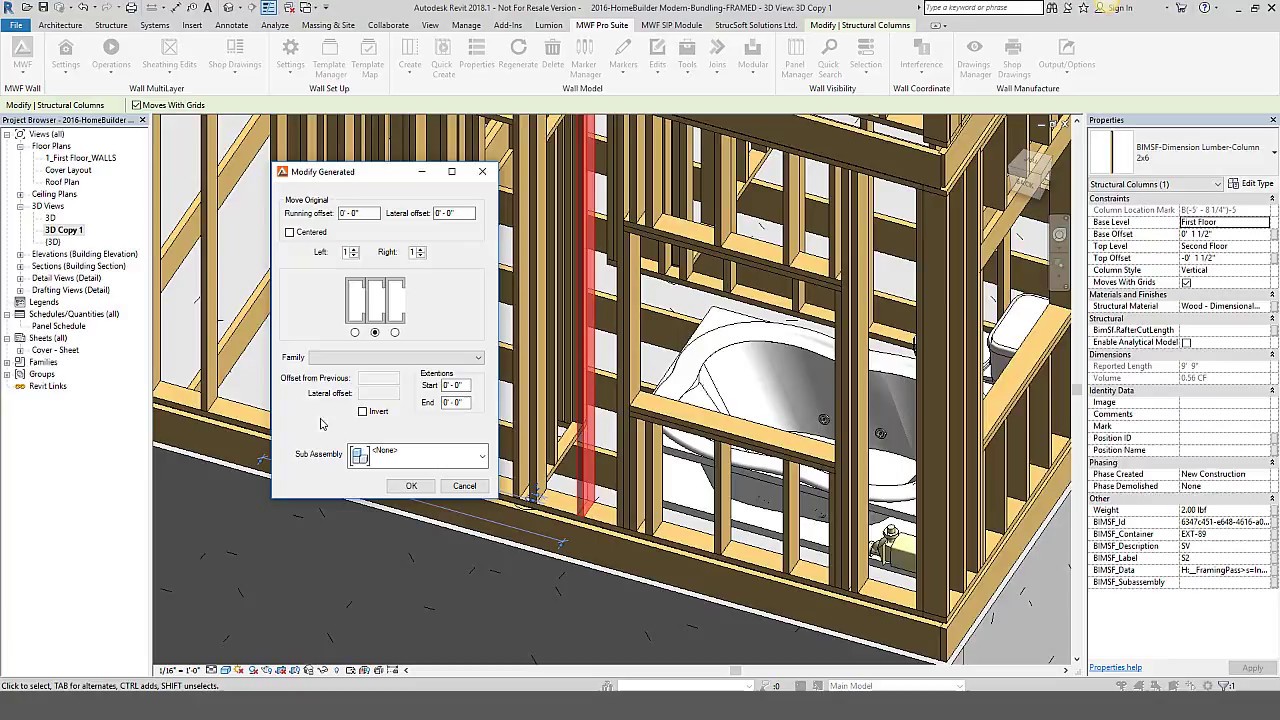Select the Delete tool in Wall Model

coord(553,54)
